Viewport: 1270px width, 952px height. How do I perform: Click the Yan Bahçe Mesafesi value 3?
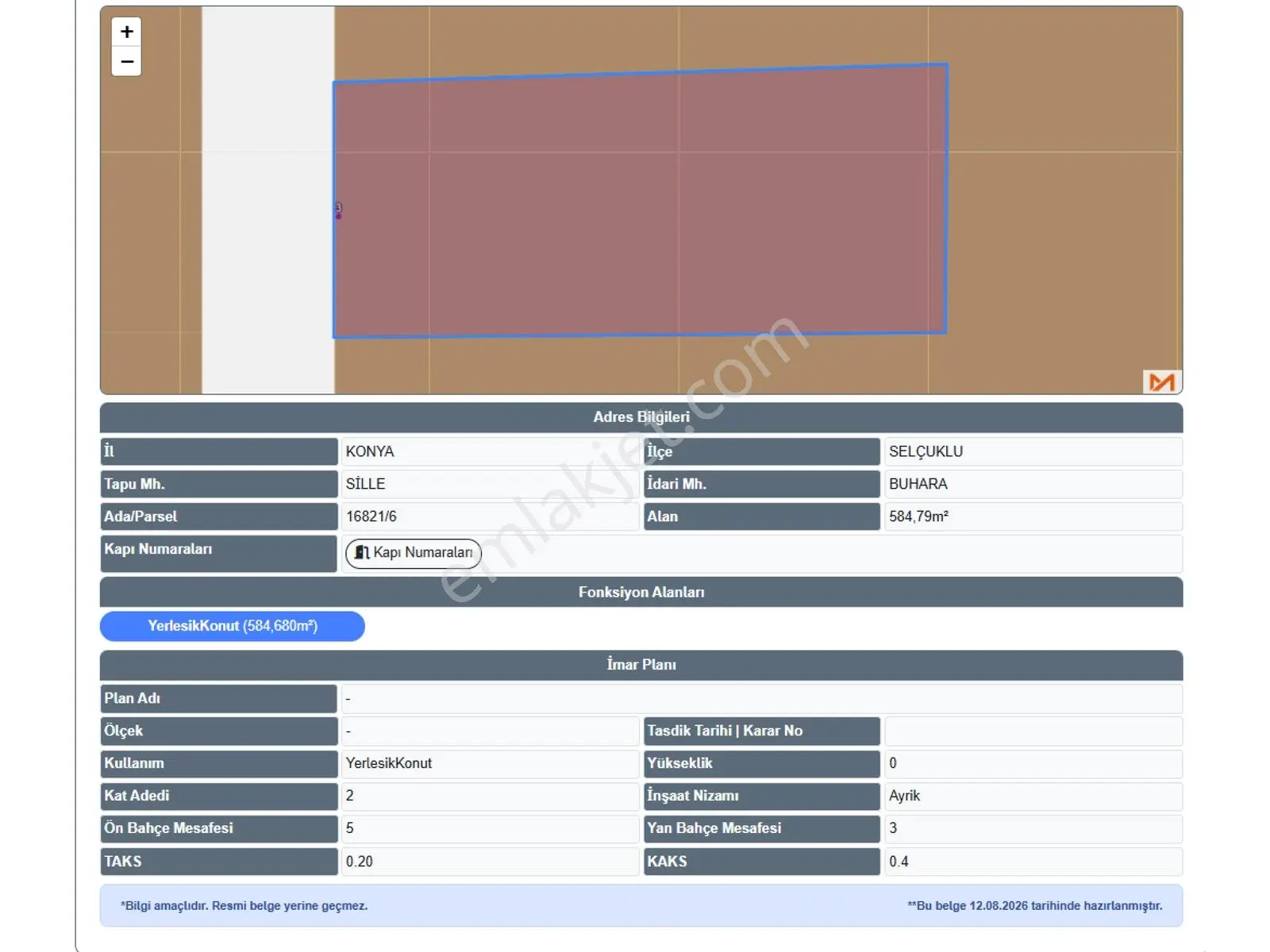893,828
